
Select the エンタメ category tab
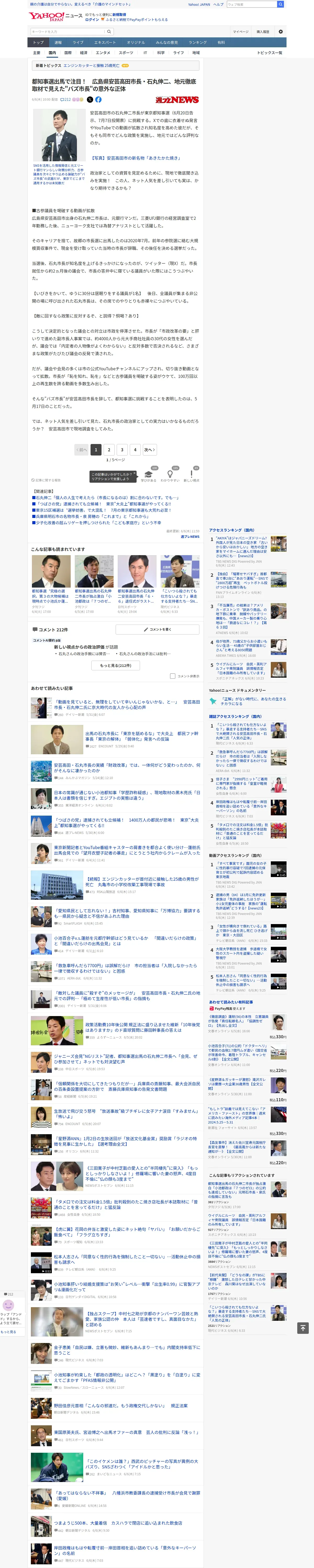point(103,53)
